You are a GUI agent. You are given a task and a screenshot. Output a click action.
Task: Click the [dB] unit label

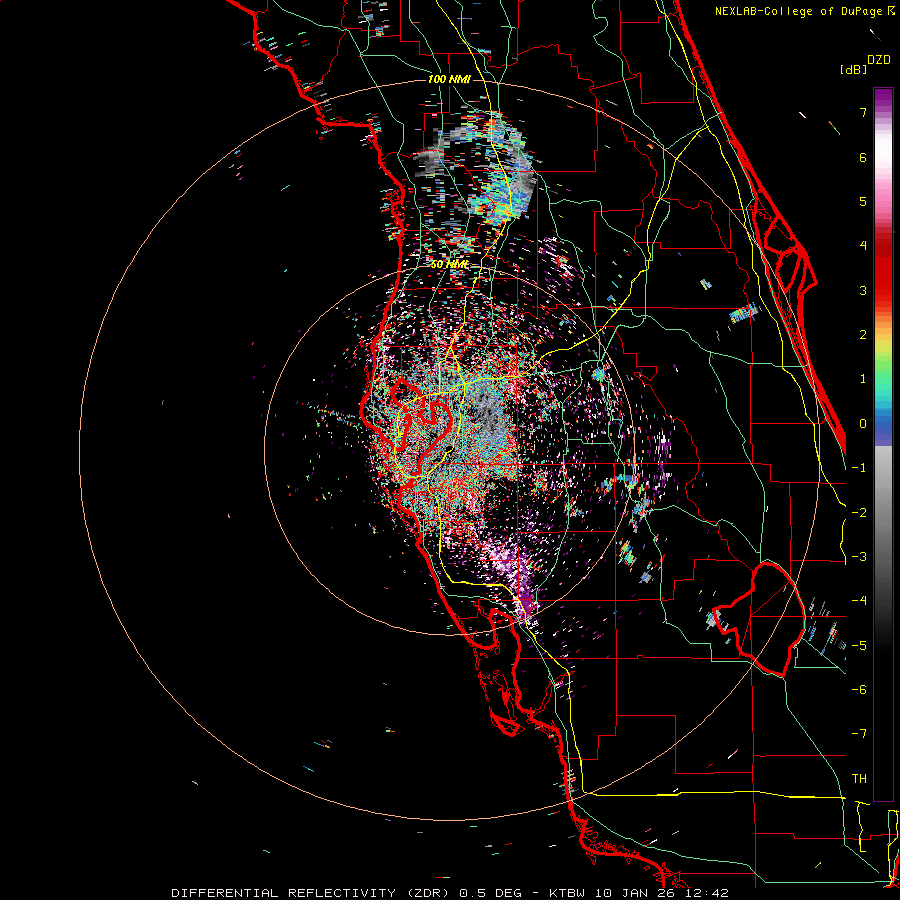[x=853, y=69]
